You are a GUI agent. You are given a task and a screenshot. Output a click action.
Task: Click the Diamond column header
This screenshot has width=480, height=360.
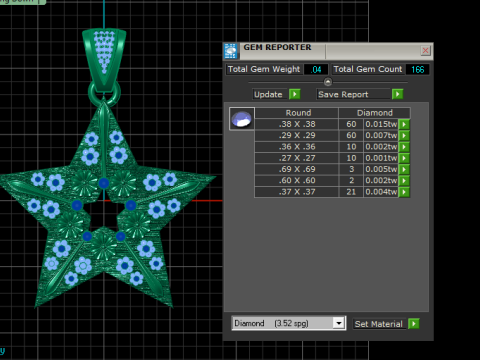coord(374,113)
